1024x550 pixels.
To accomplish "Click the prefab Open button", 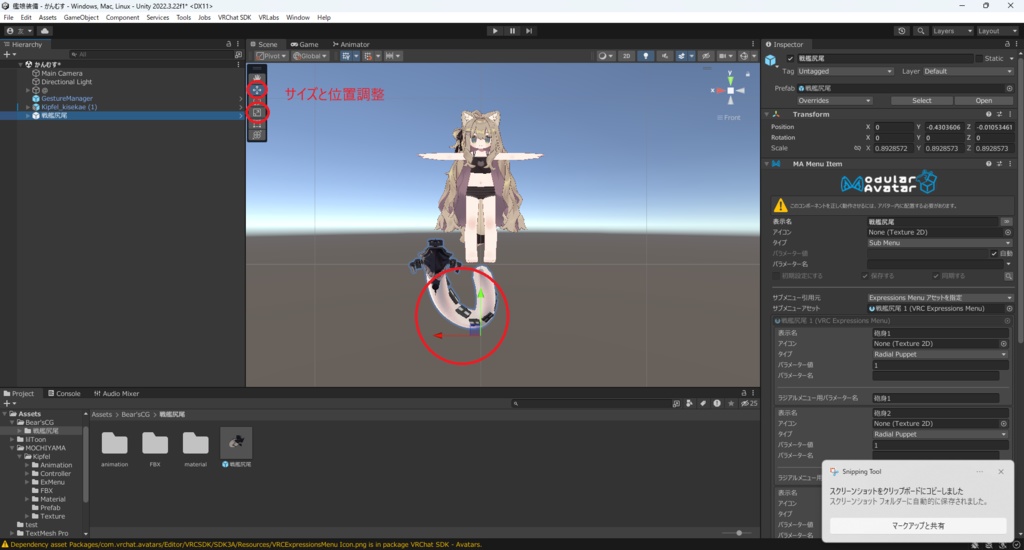I will (x=984, y=101).
